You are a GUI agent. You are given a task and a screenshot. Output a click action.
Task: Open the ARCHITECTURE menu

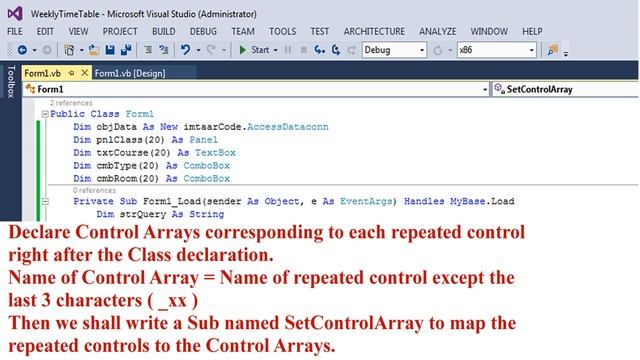pos(374,31)
